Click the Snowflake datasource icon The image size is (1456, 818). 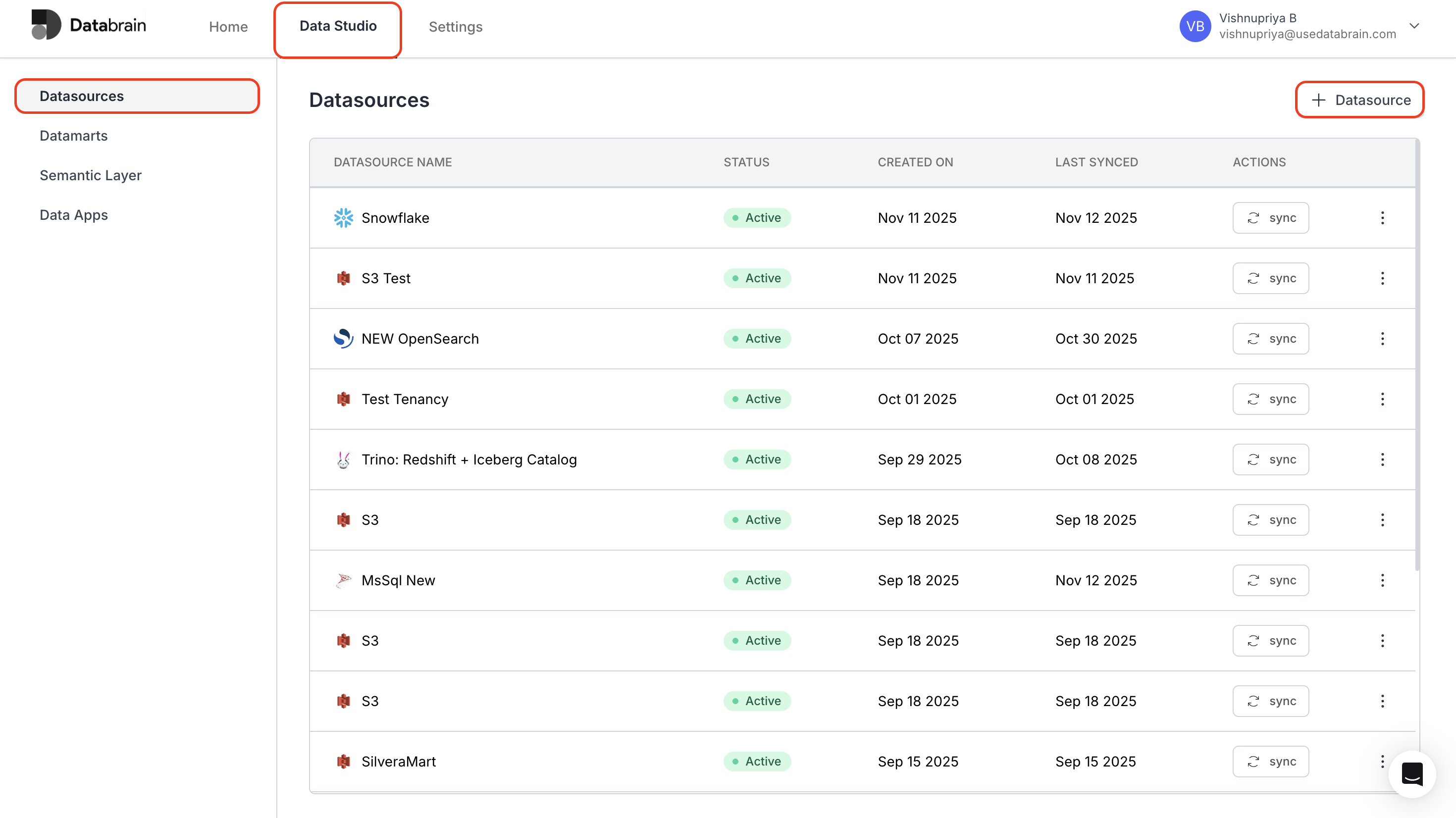click(343, 218)
